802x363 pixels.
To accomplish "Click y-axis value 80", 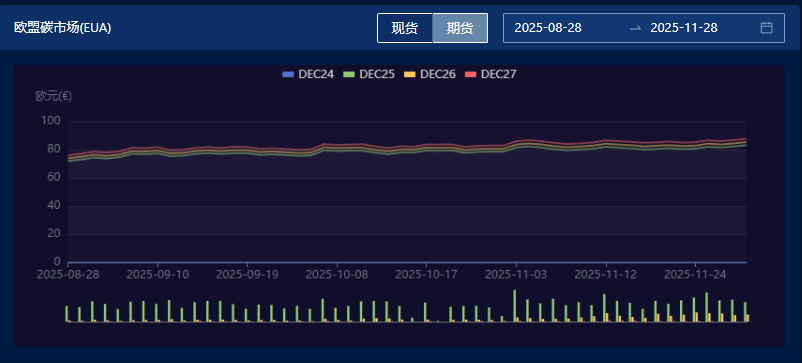I will pos(55,149).
